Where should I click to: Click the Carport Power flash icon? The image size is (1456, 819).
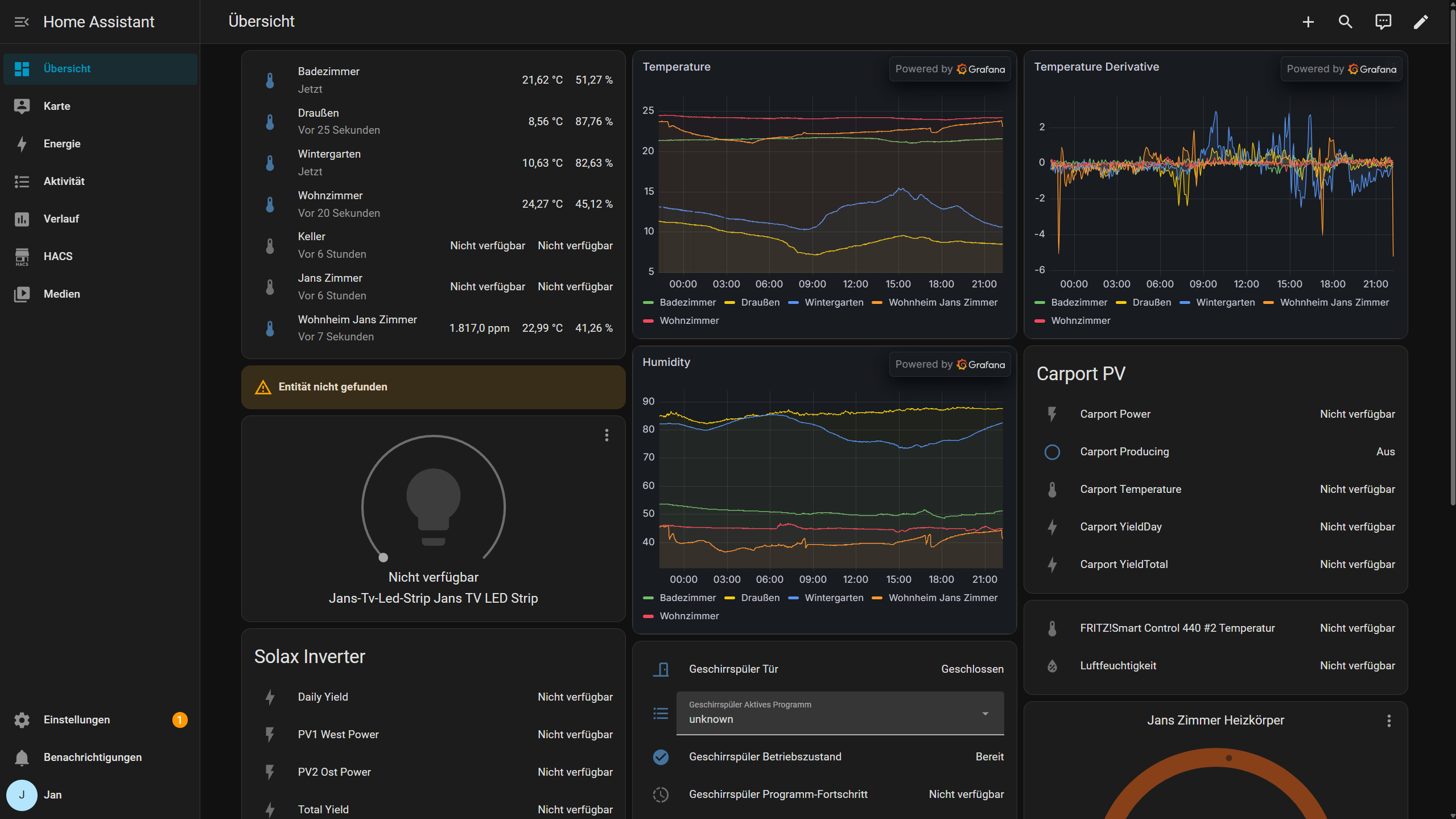coord(1053,414)
